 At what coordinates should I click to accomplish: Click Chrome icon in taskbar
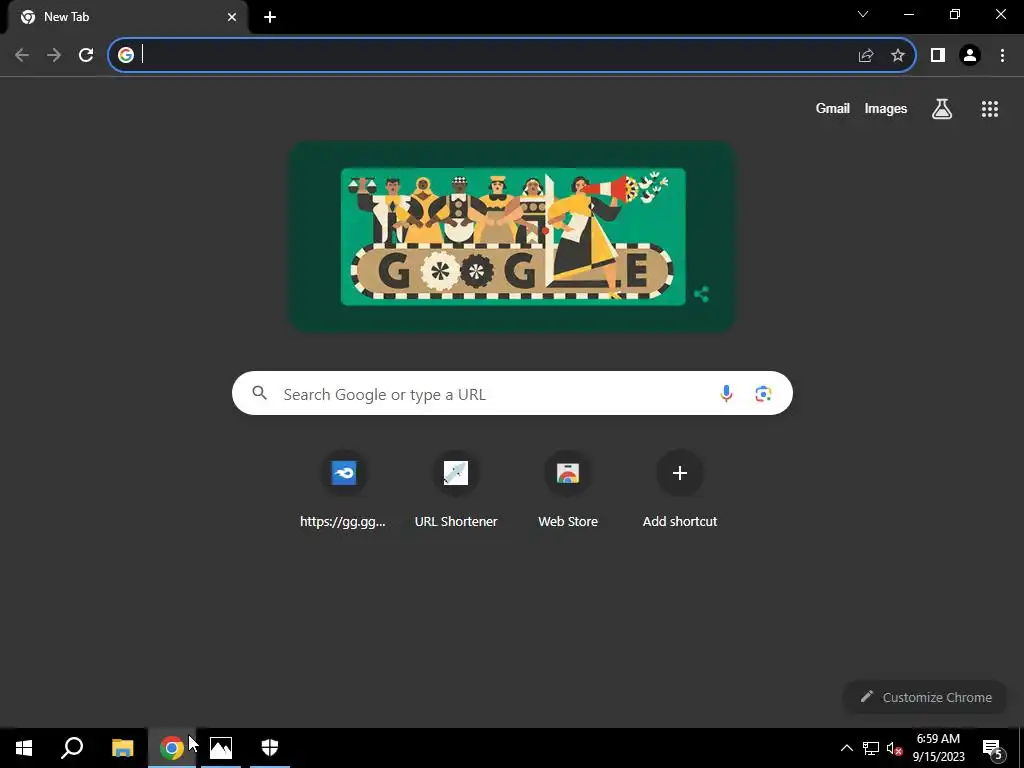click(x=172, y=748)
